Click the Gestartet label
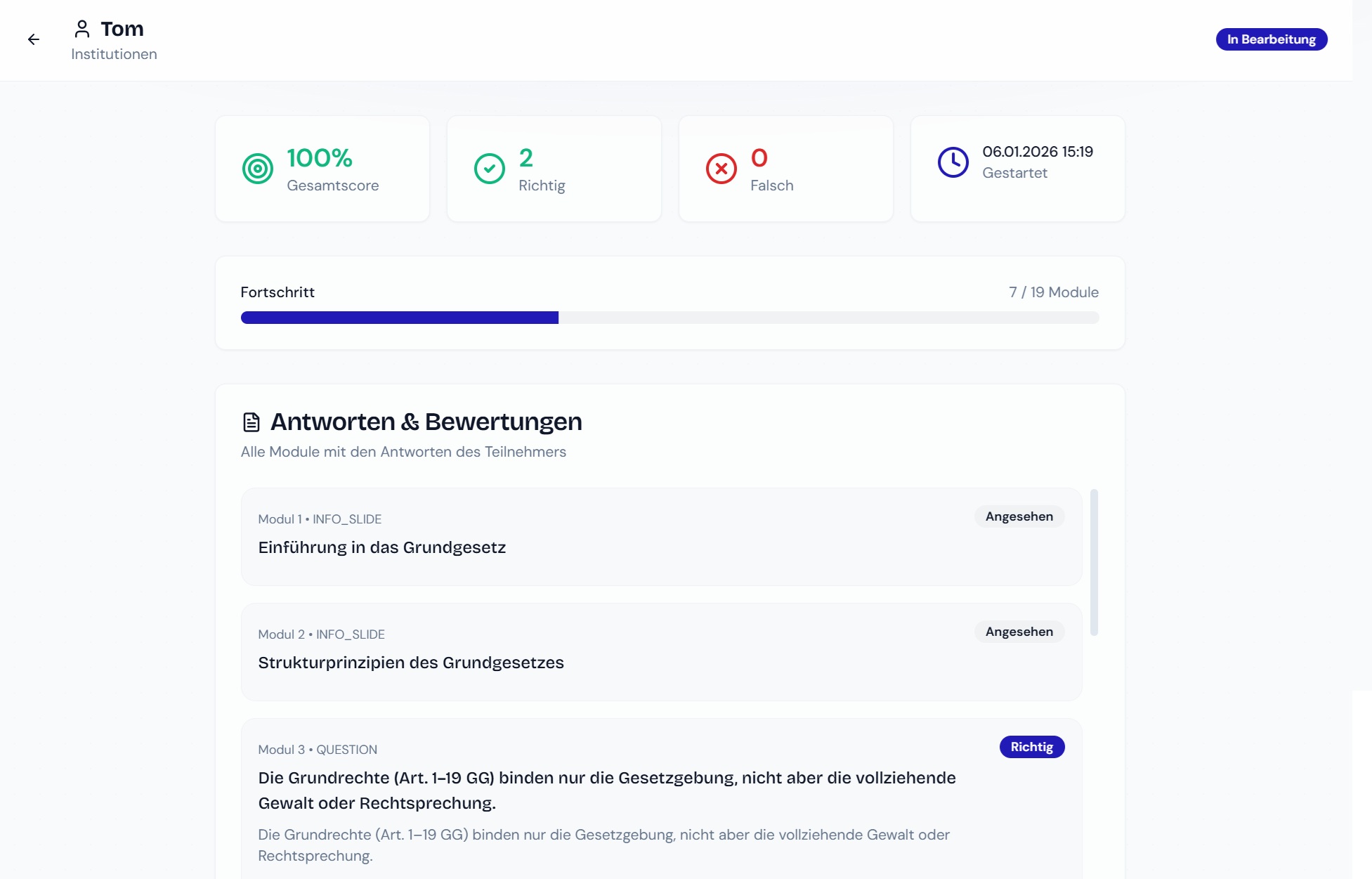The image size is (1372, 879). 1014,173
